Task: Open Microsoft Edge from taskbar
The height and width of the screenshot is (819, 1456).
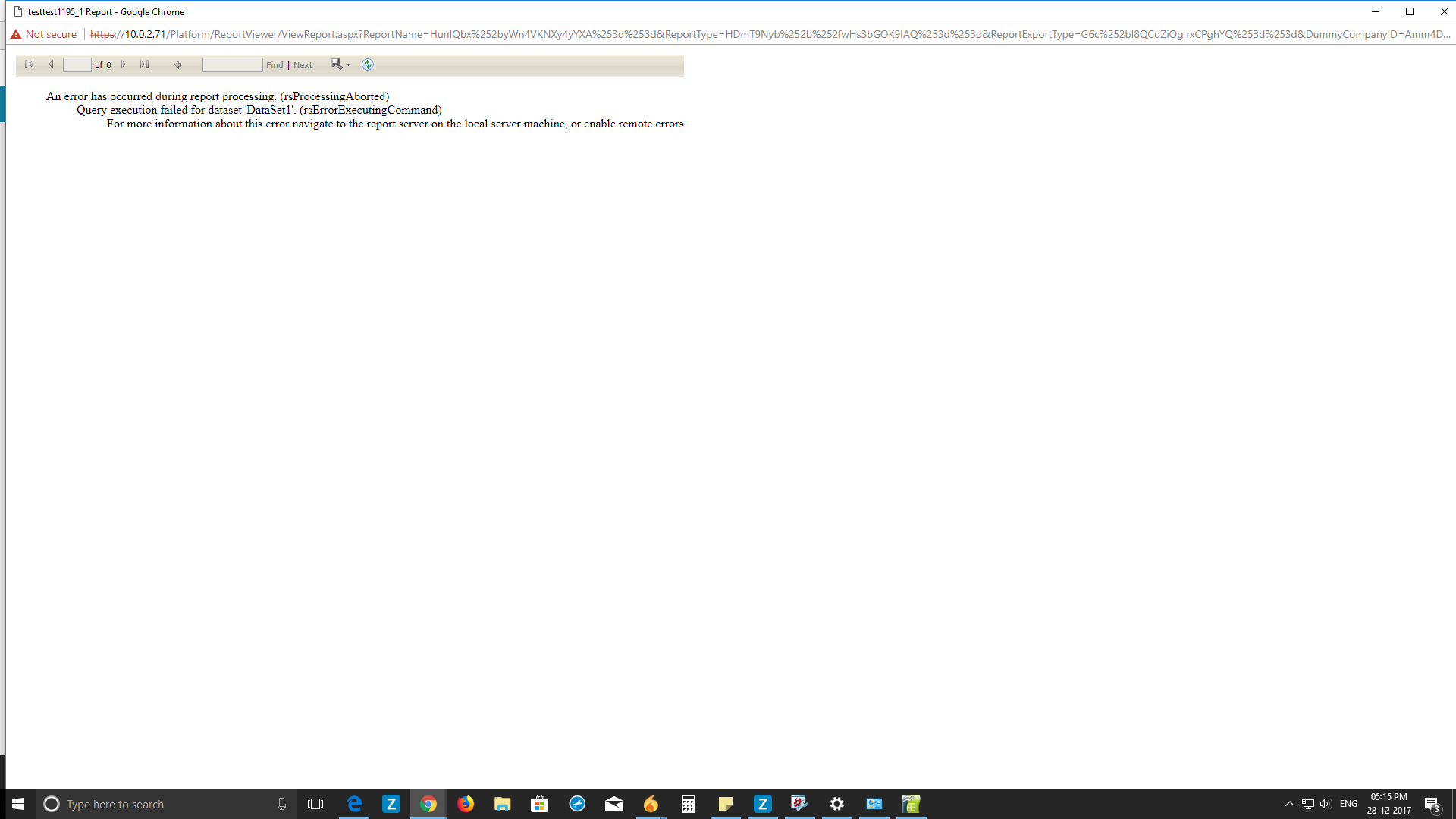Action: [354, 804]
